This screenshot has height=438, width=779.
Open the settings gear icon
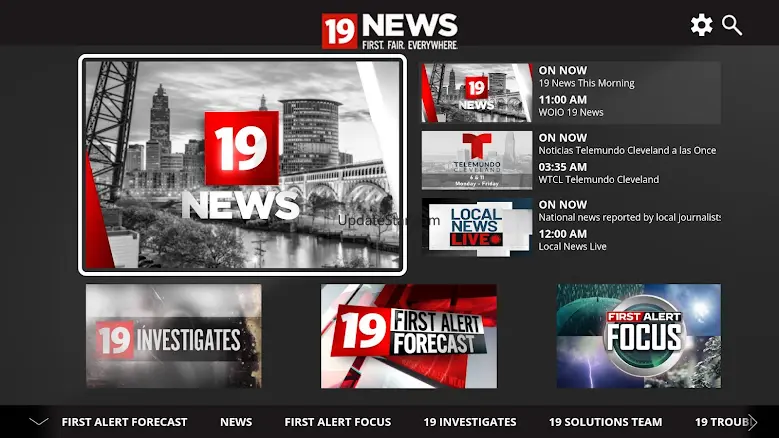click(x=701, y=25)
